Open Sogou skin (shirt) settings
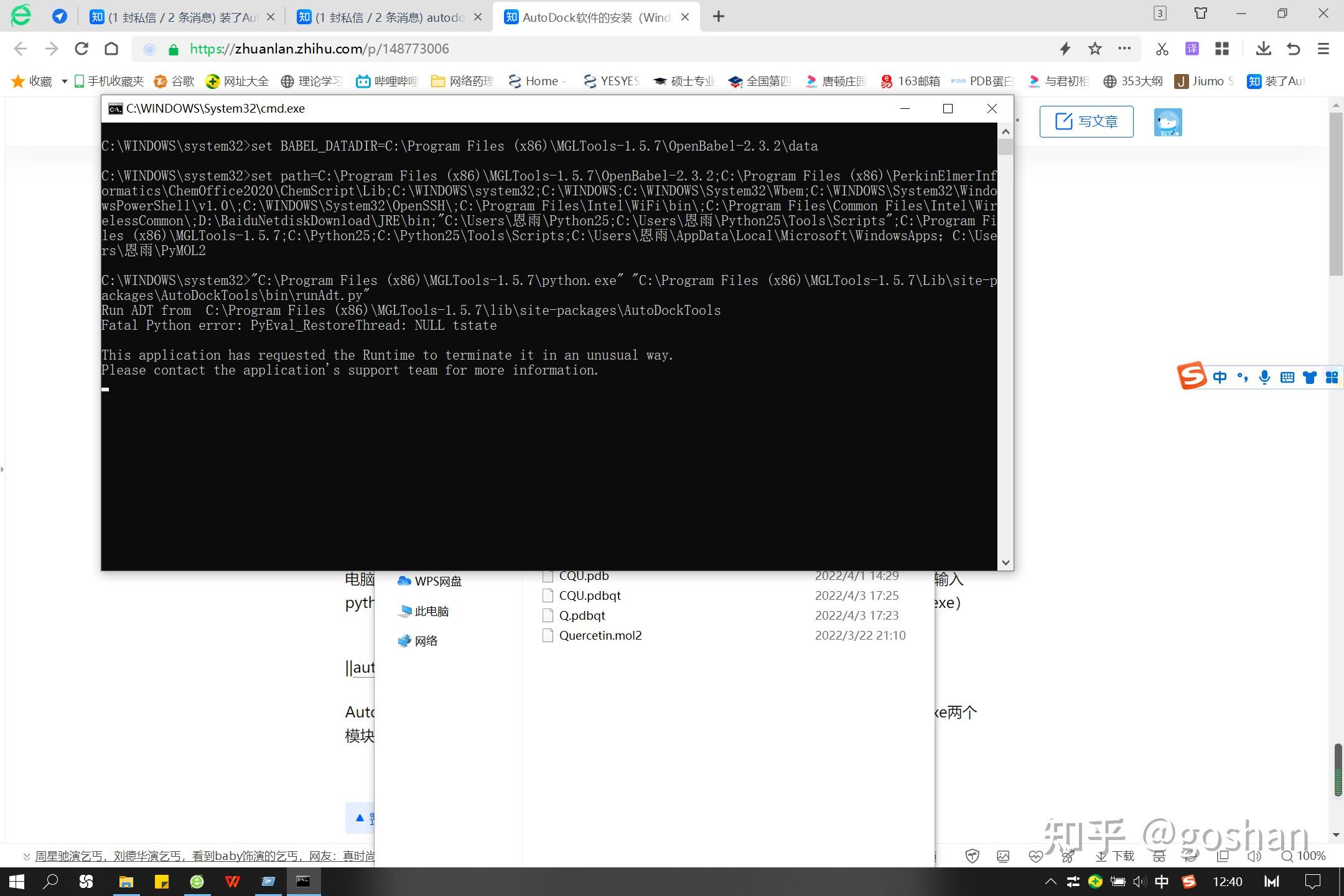The width and height of the screenshot is (1344, 896). tap(1310, 376)
